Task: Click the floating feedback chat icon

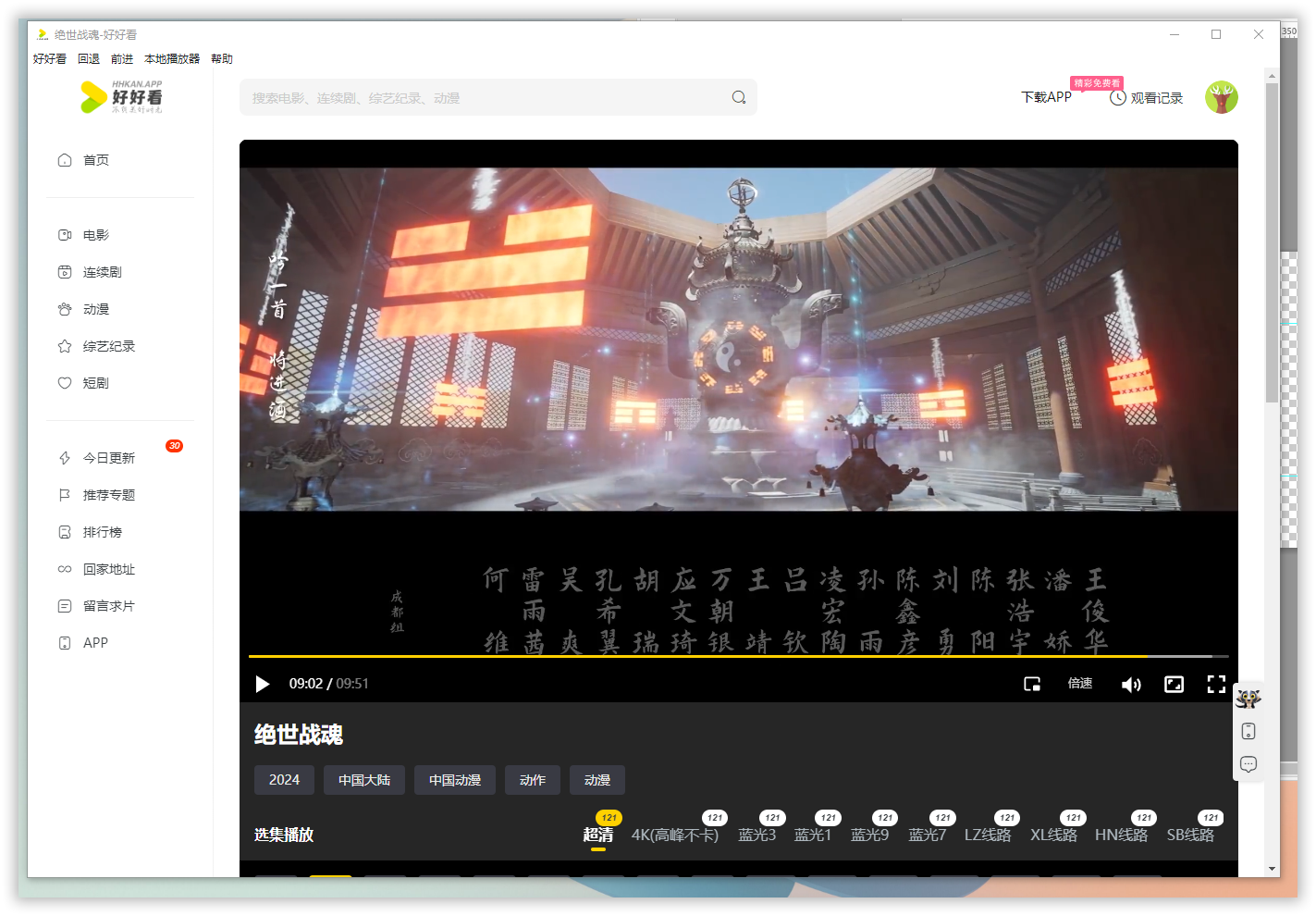Action: click(1248, 764)
